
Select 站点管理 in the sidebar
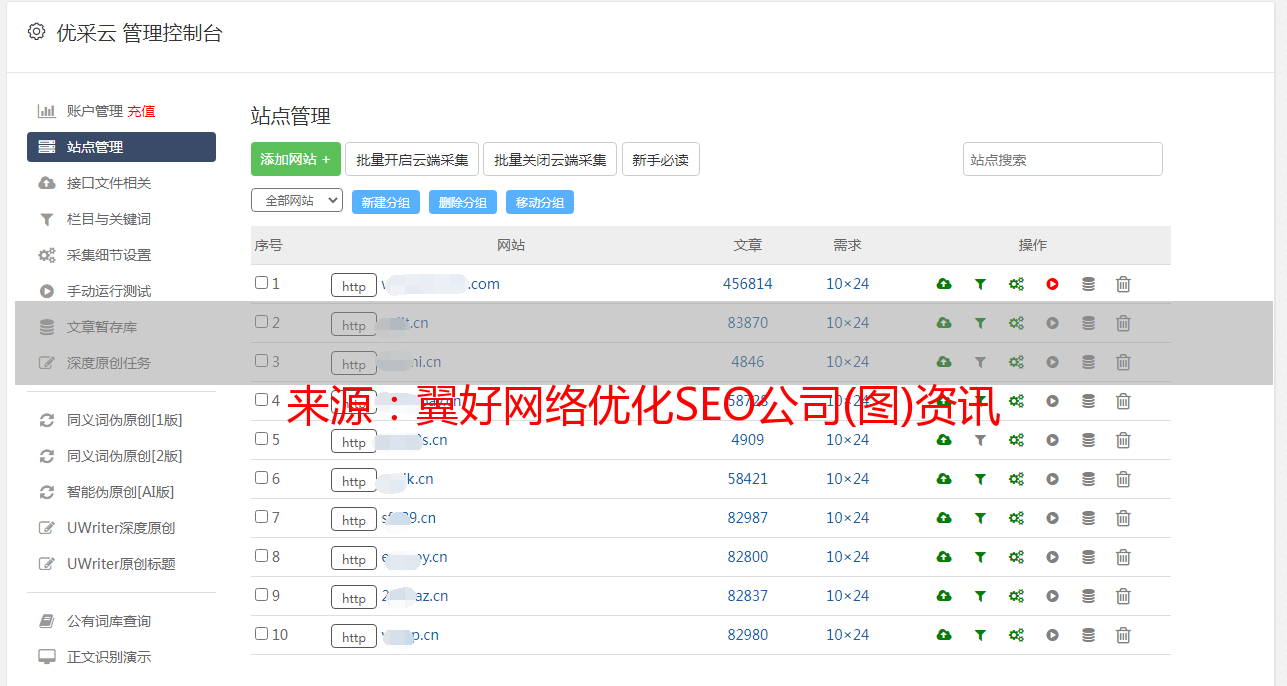click(x=121, y=147)
